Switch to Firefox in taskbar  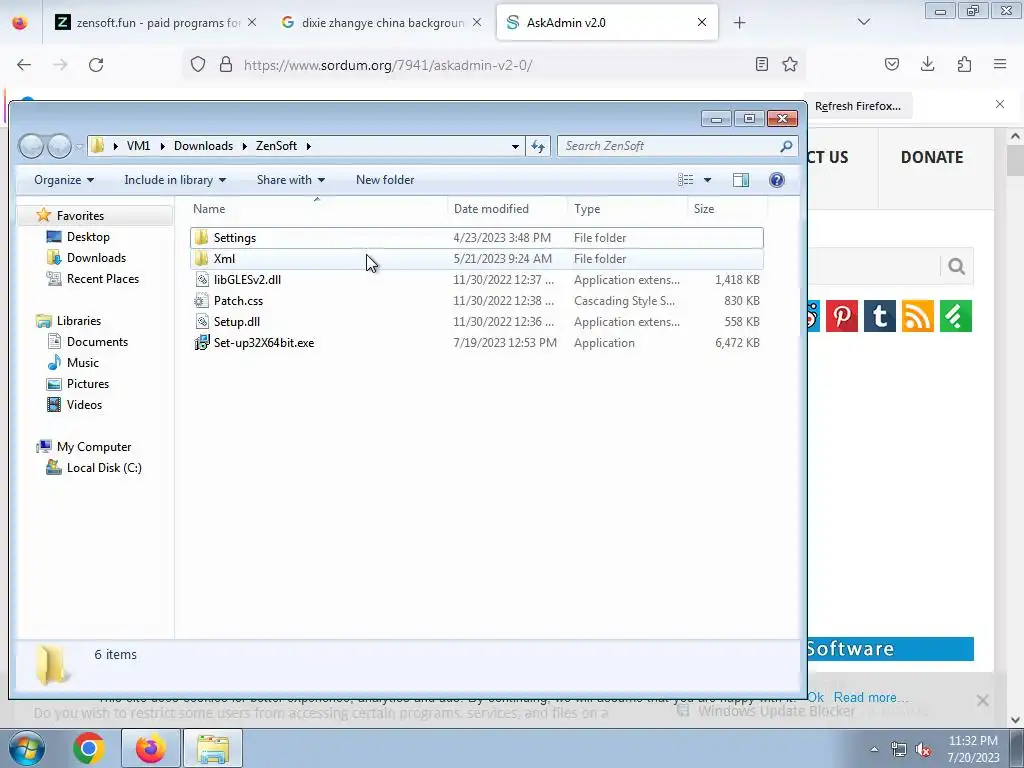pyautogui.click(x=151, y=748)
